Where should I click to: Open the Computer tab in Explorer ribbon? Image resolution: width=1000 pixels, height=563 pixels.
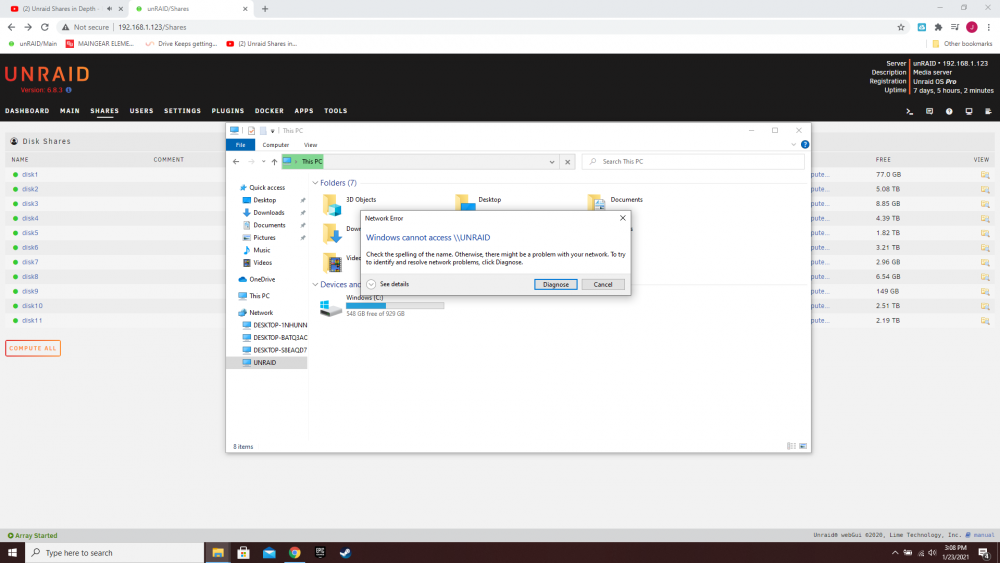tap(276, 145)
